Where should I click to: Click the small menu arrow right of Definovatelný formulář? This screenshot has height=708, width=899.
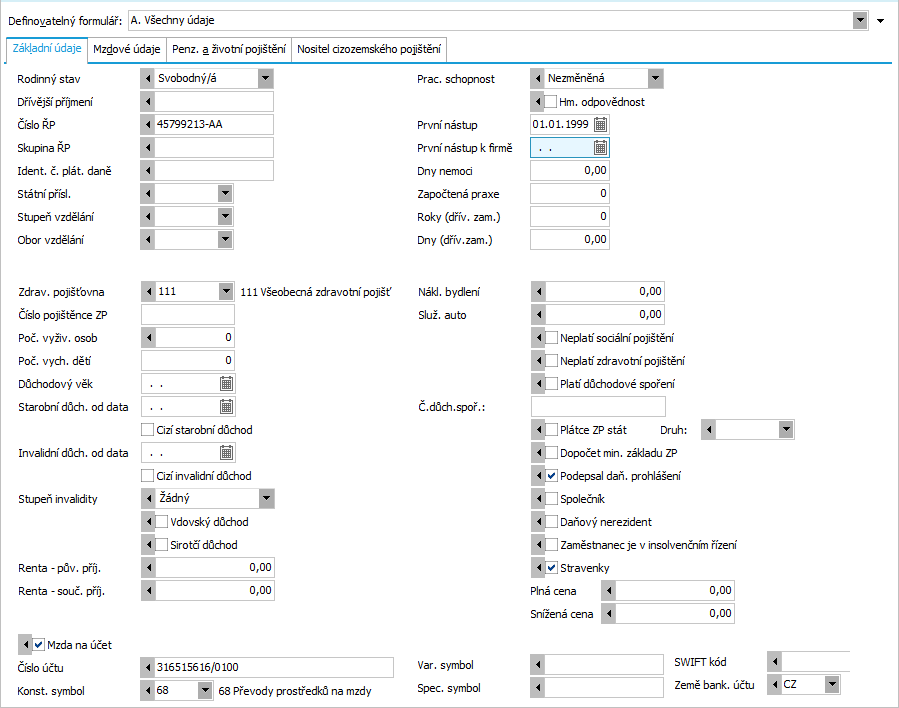click(x=880, y=20)
